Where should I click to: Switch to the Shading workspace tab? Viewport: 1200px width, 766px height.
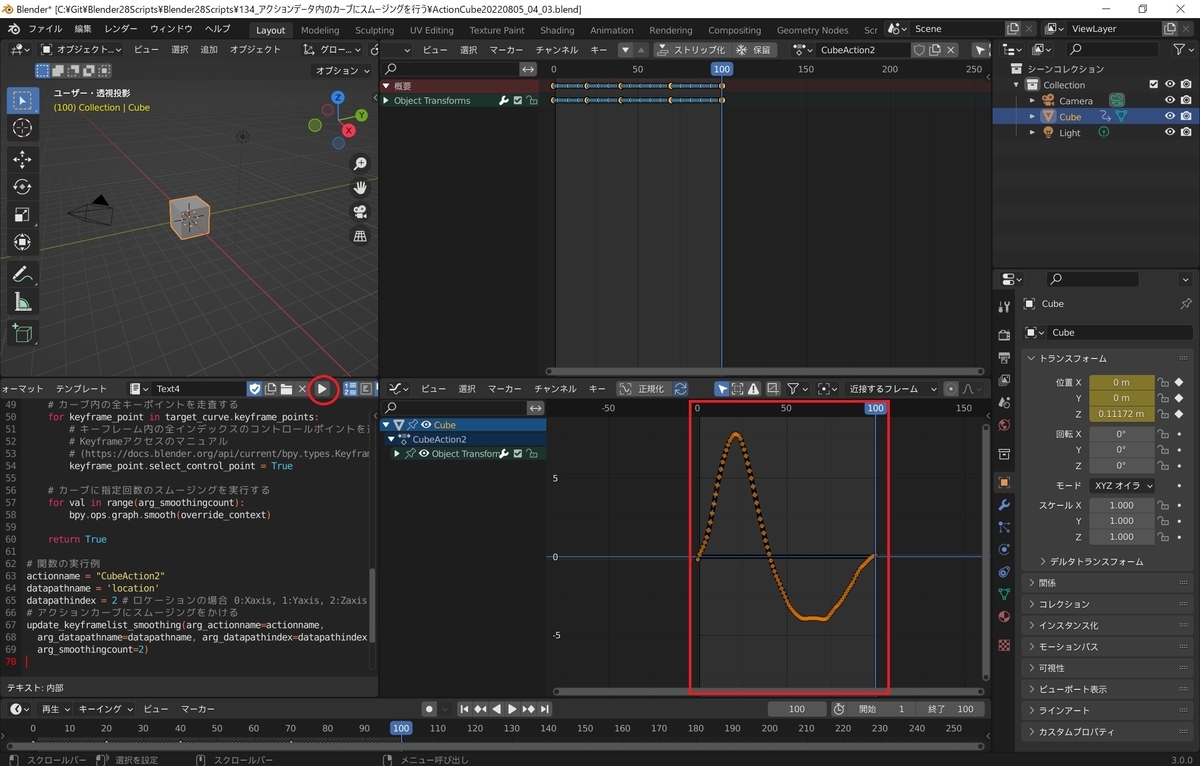click(x=557, y=30)
